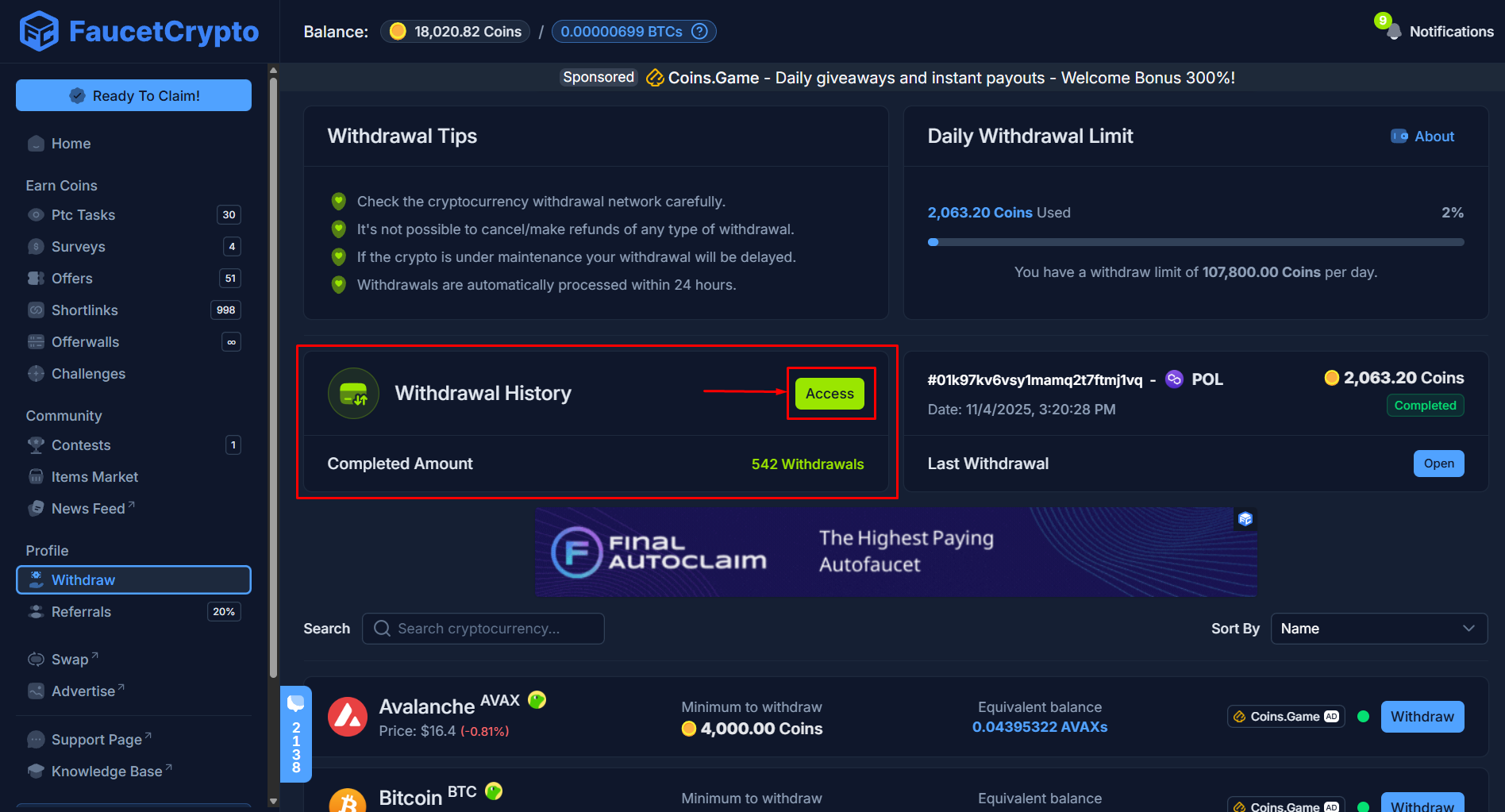Open the Offerwalls section icon
Viewport: 1505px width, 812px height.
pos(36,341)
